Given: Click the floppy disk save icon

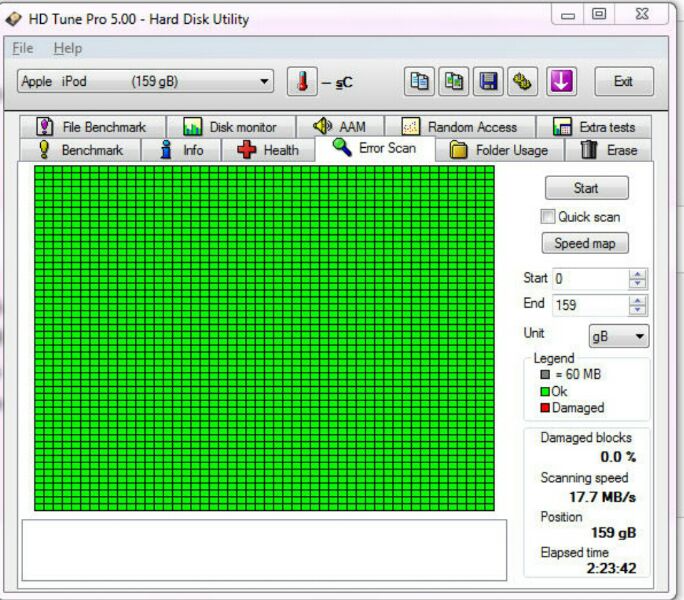Looking at the screenshot, I should tap(487, 82).
